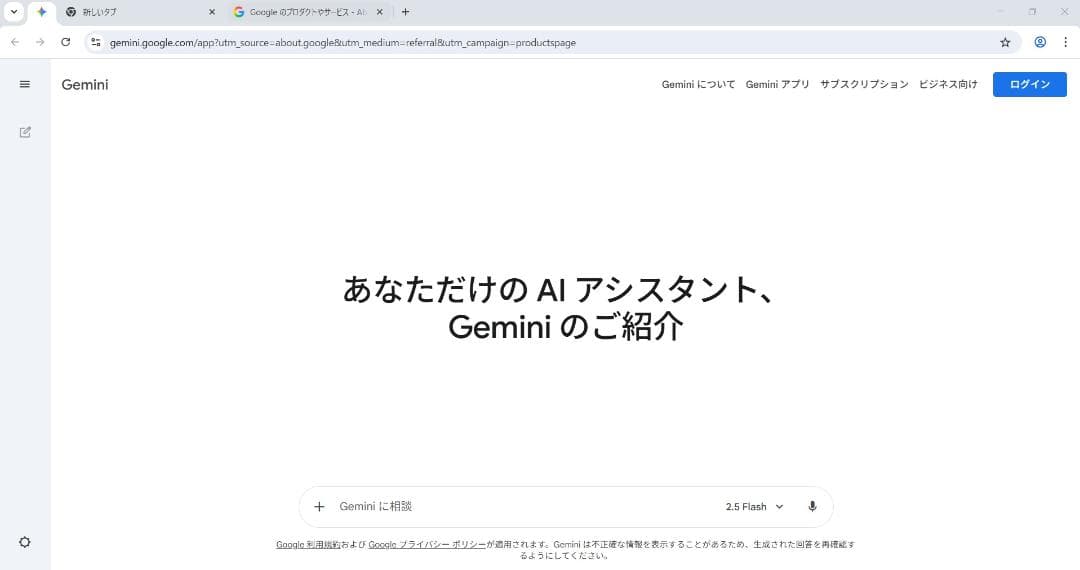Reload the page with the refresh icon

coord(65,42)
